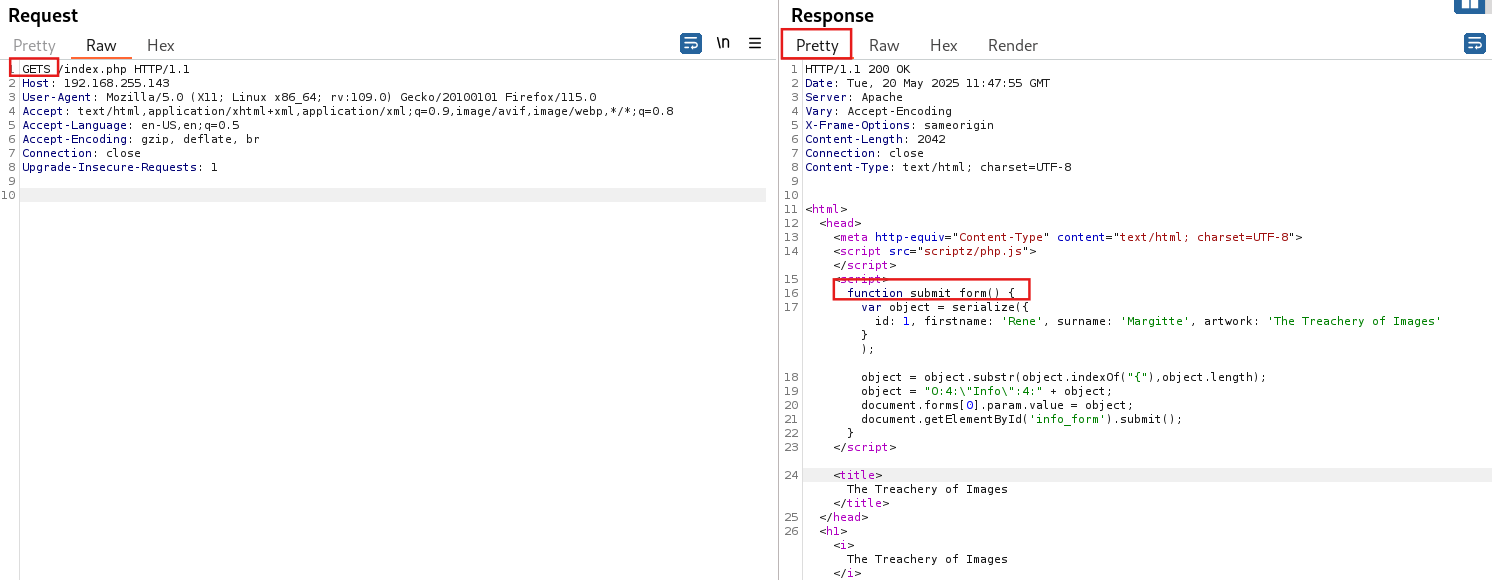Click the 'Accept: text/html' request header line
Viewport: 1492px width, 580px height.
[x=348, y=111]
